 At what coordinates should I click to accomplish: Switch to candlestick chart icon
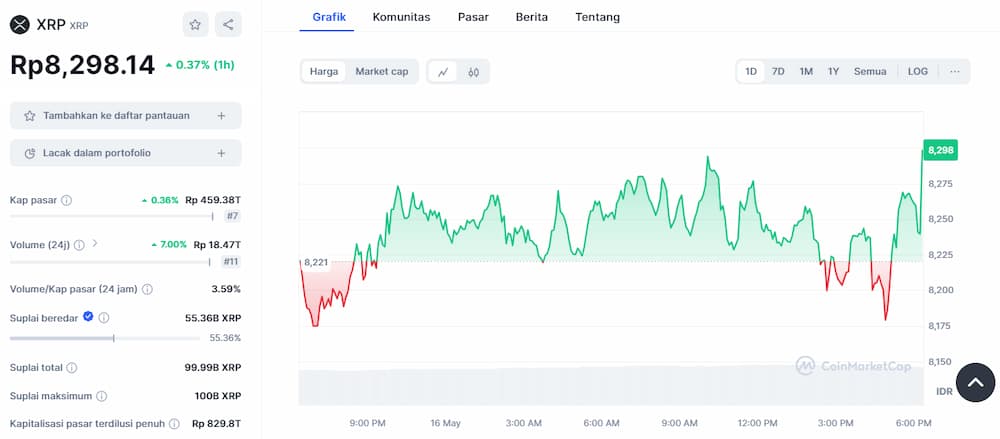pos(473,72)
